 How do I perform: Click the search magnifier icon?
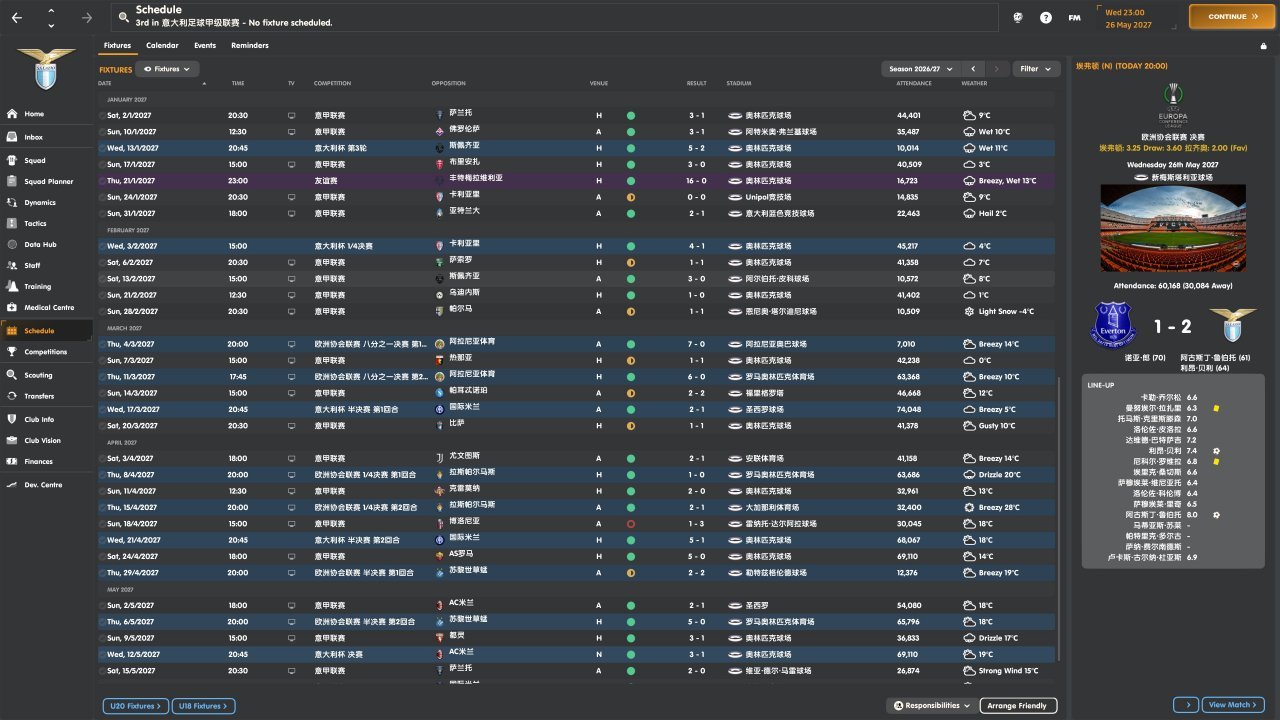[x=124, y=17]
